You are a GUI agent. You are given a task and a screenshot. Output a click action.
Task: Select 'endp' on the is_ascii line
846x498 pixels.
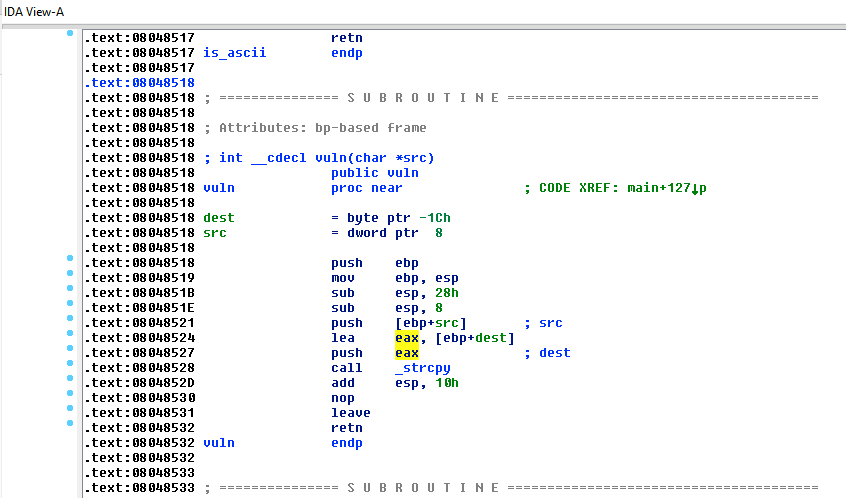(346, 53)
